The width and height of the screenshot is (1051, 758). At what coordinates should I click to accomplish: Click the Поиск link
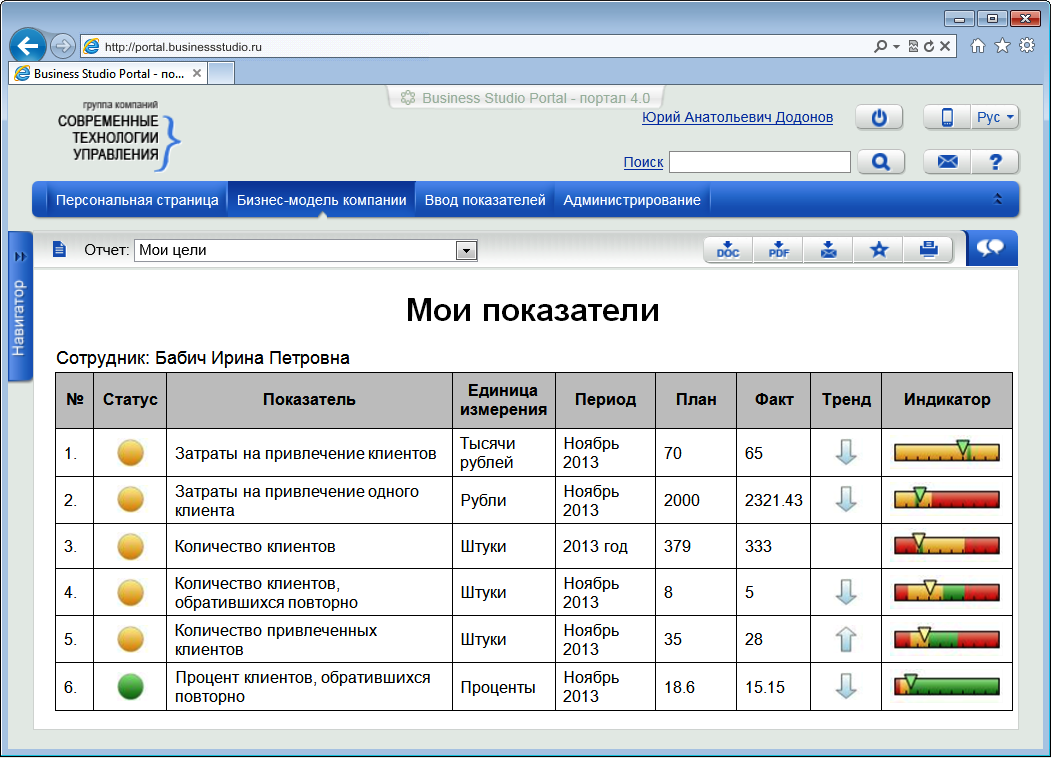pyautogui.click(x=643, y=162)
